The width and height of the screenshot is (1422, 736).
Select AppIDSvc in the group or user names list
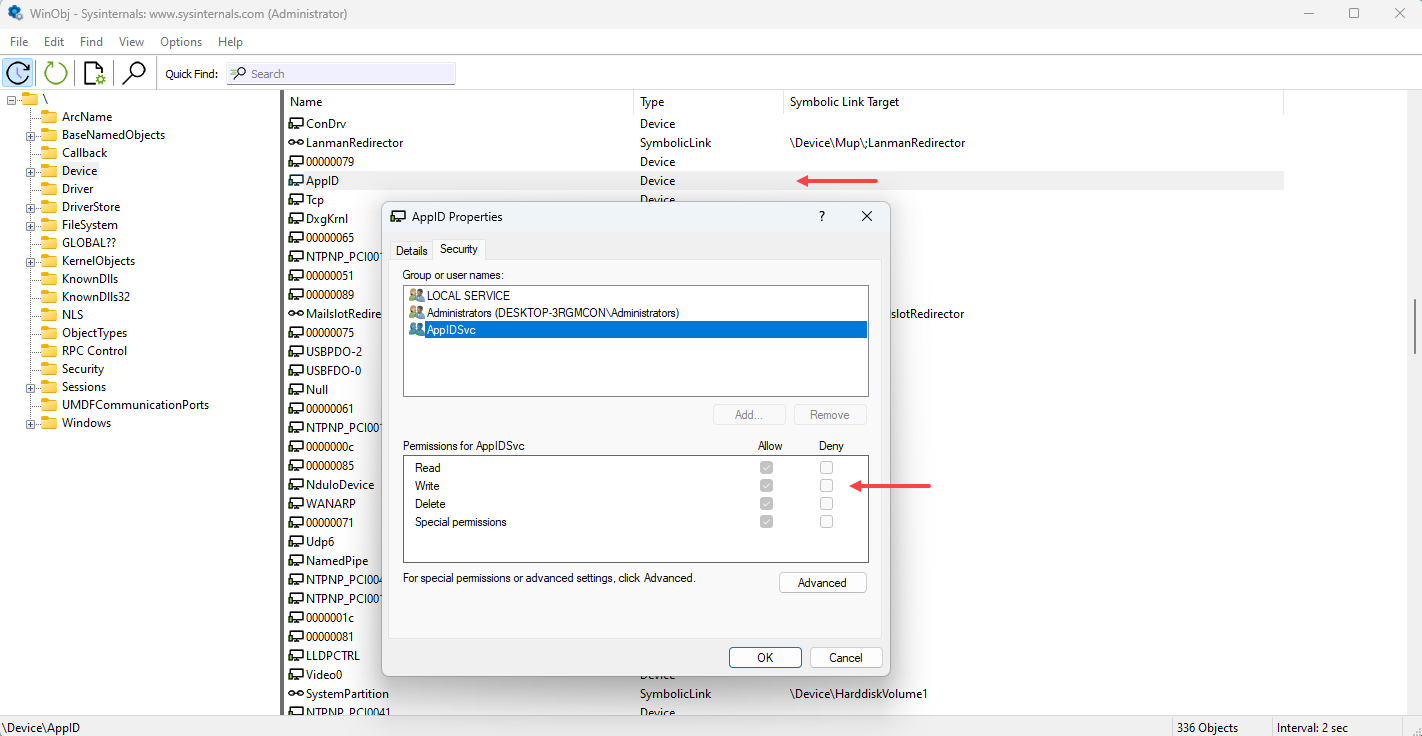click(636, 330)
